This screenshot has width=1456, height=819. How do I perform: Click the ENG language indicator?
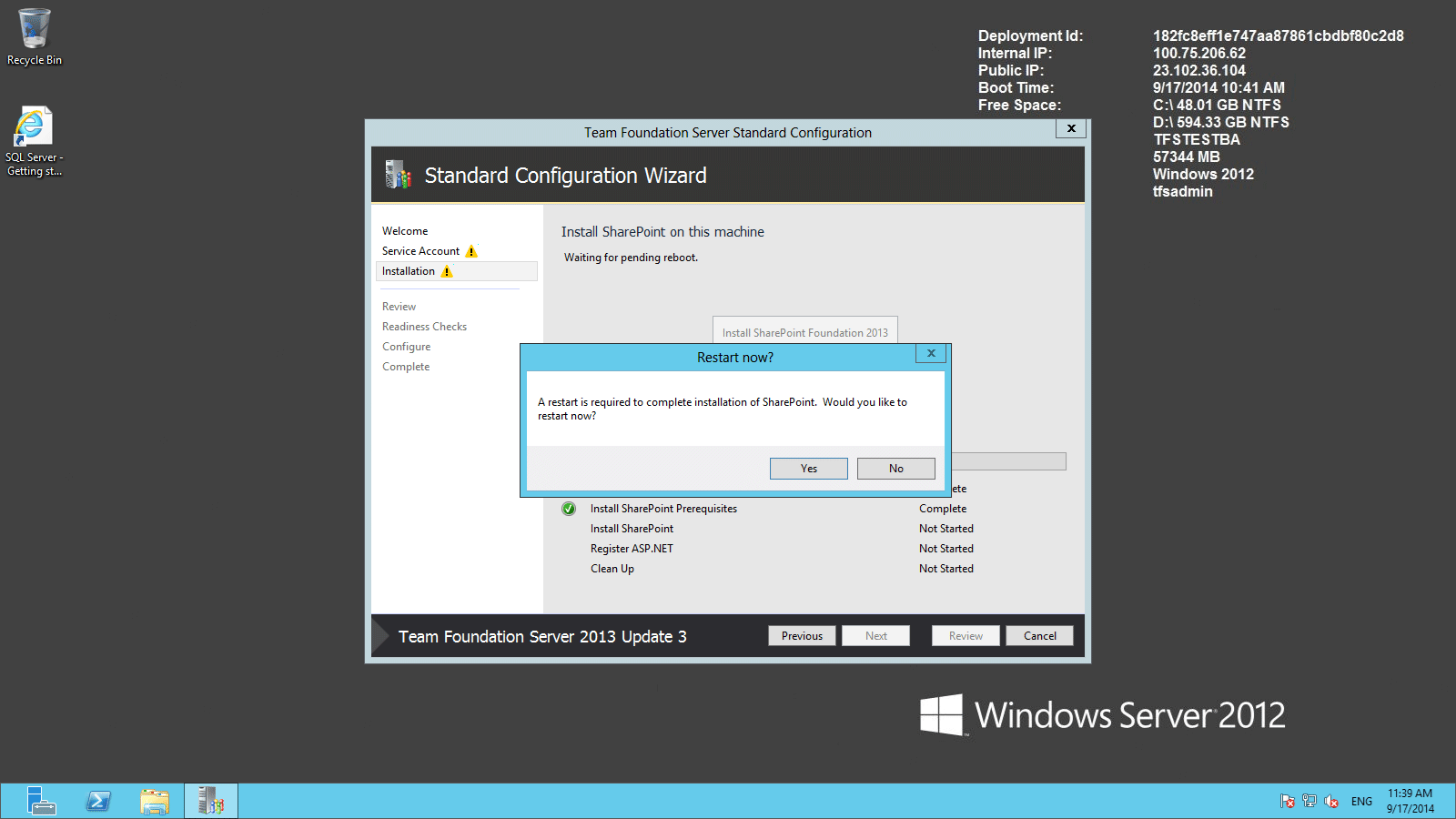[1361, 801]
